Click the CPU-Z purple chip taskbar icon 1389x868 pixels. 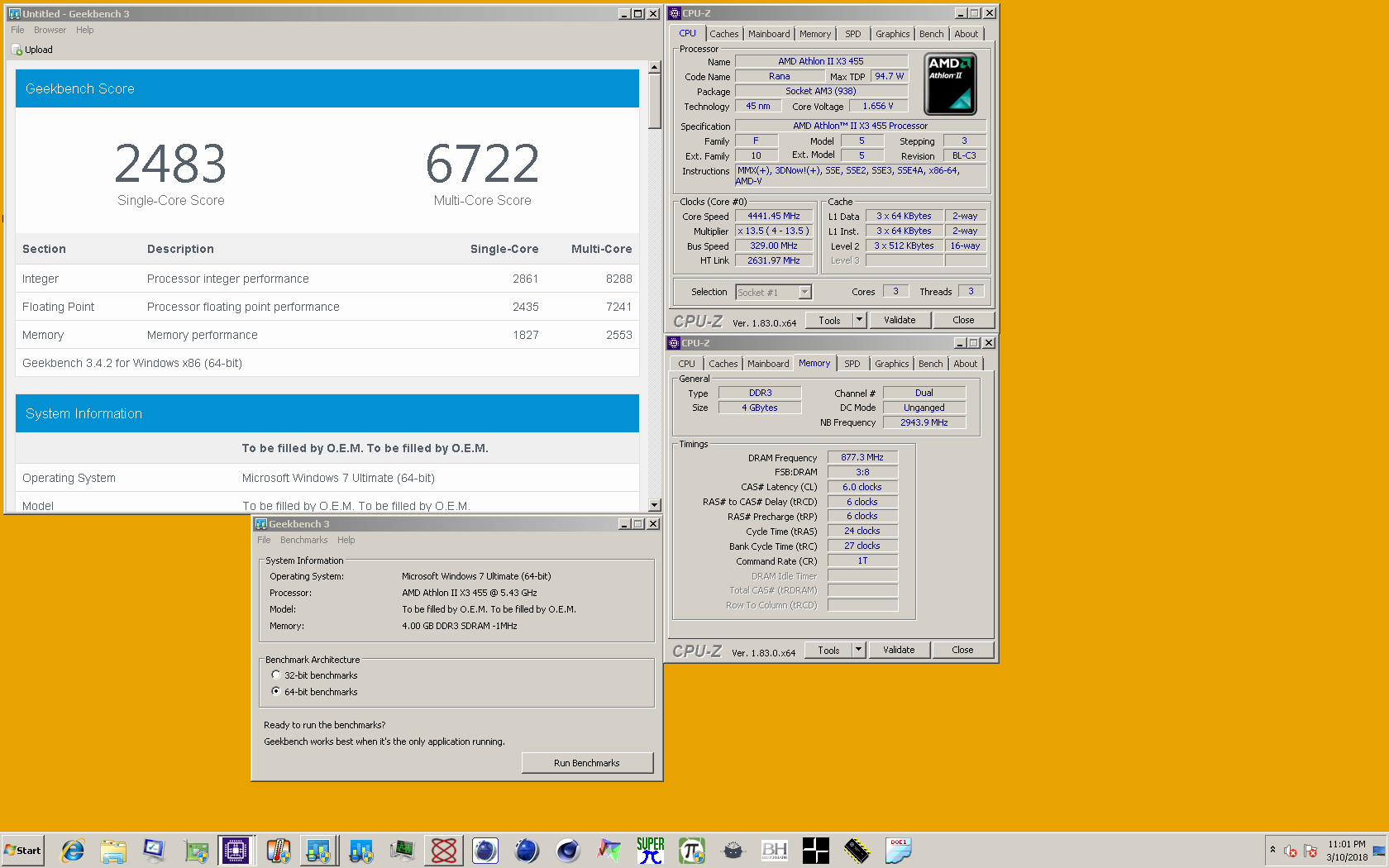coord(236,850)
